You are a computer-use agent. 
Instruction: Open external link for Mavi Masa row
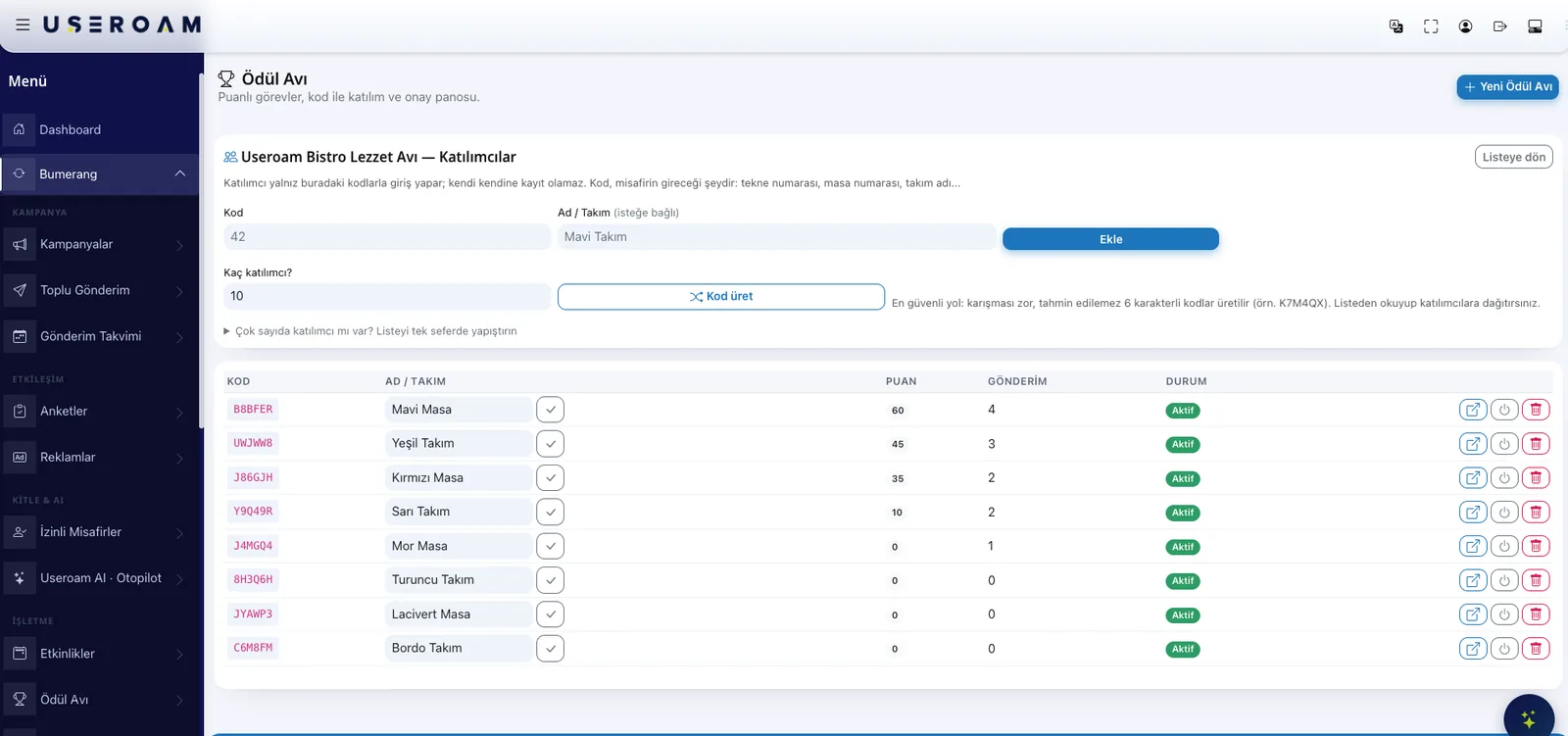click(1473, 410)
